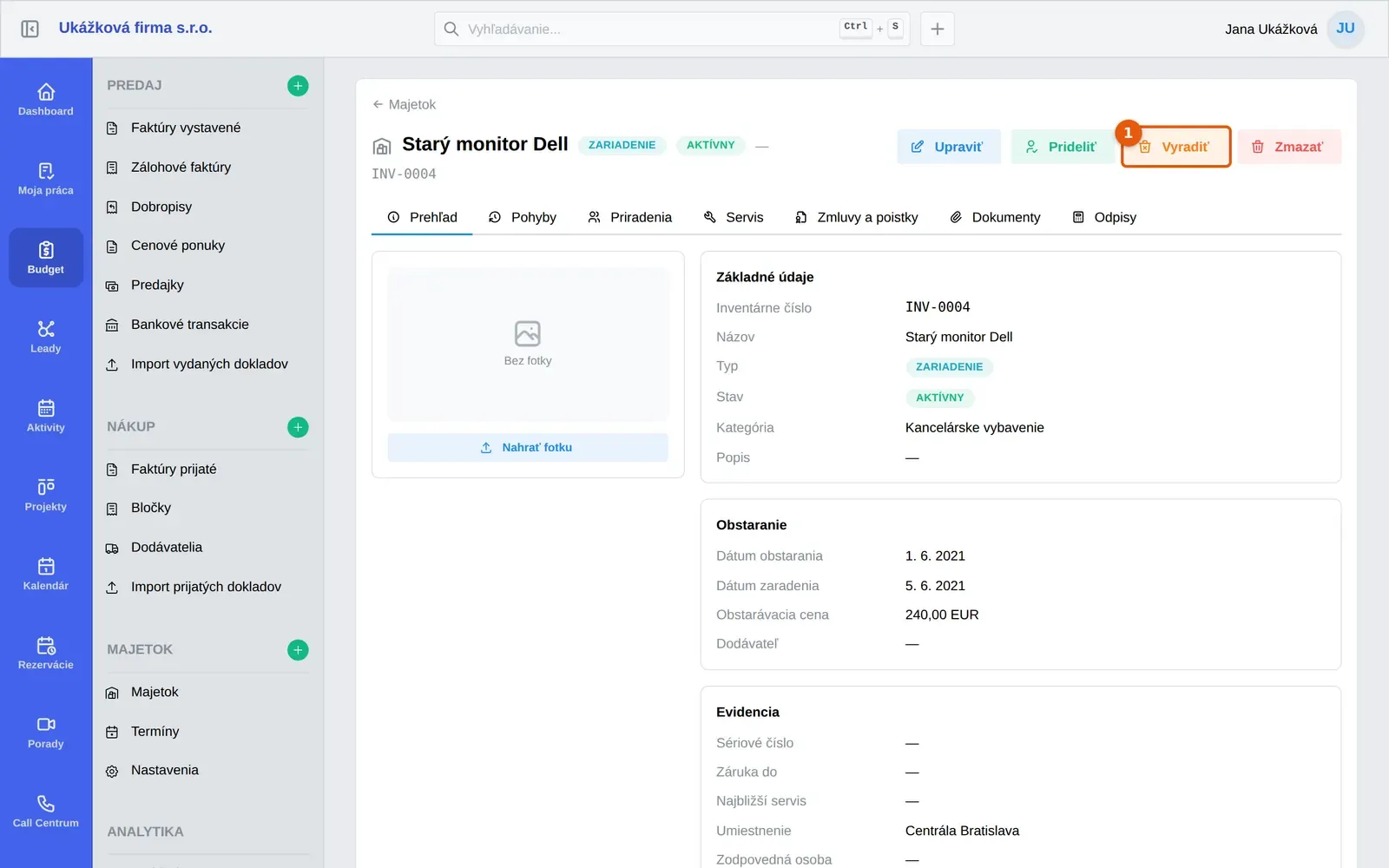Open Aktivity module
Image resolution: width=1389 pixels, height=868 pixels.
pos(46,416)
